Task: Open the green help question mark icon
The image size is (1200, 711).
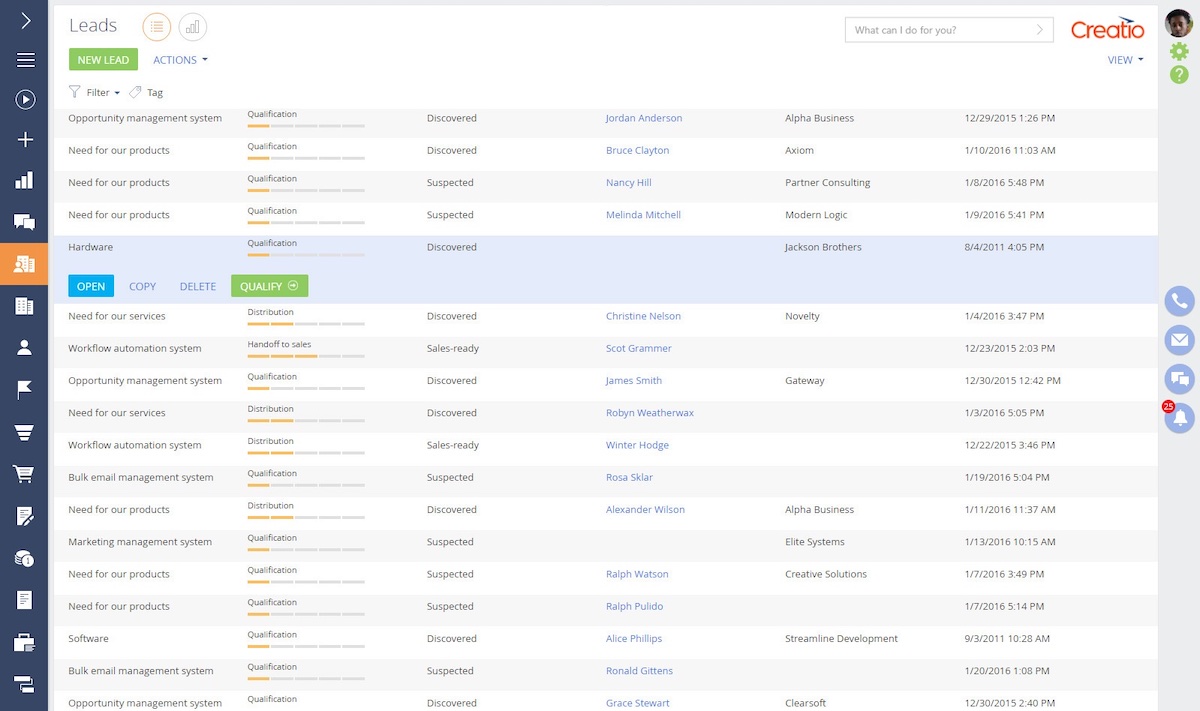Action: [1179, 74]
